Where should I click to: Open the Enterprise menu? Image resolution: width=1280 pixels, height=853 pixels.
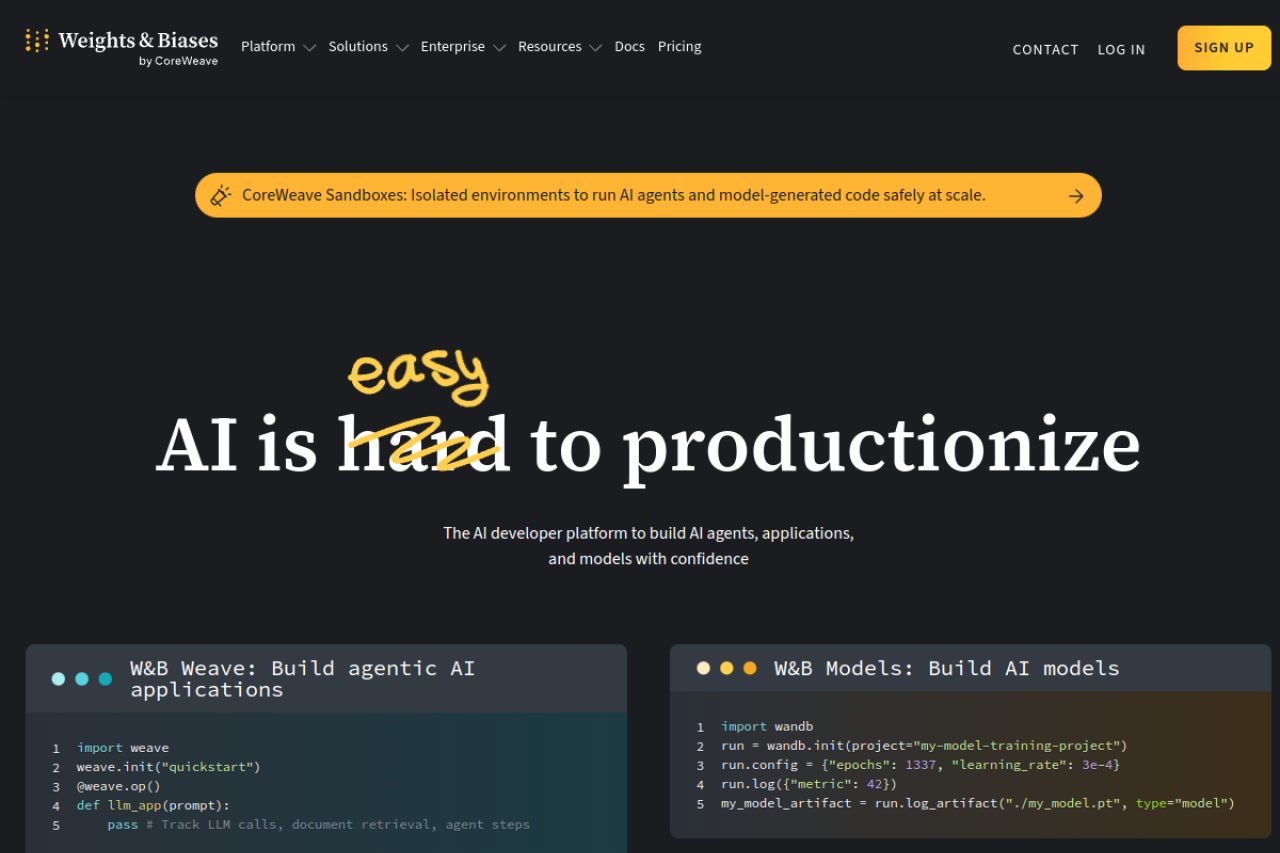pos(453,47)
